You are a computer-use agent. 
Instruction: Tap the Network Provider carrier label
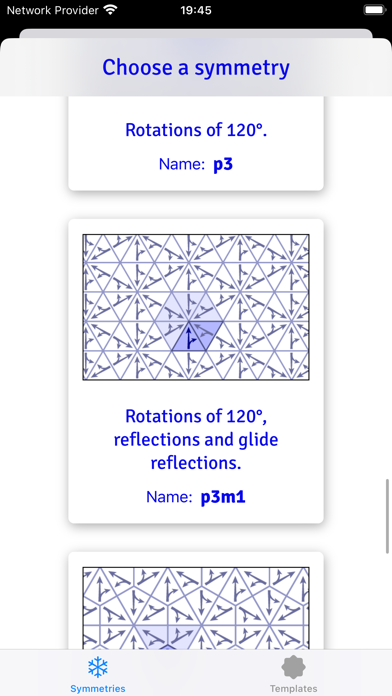click(52, 10)
